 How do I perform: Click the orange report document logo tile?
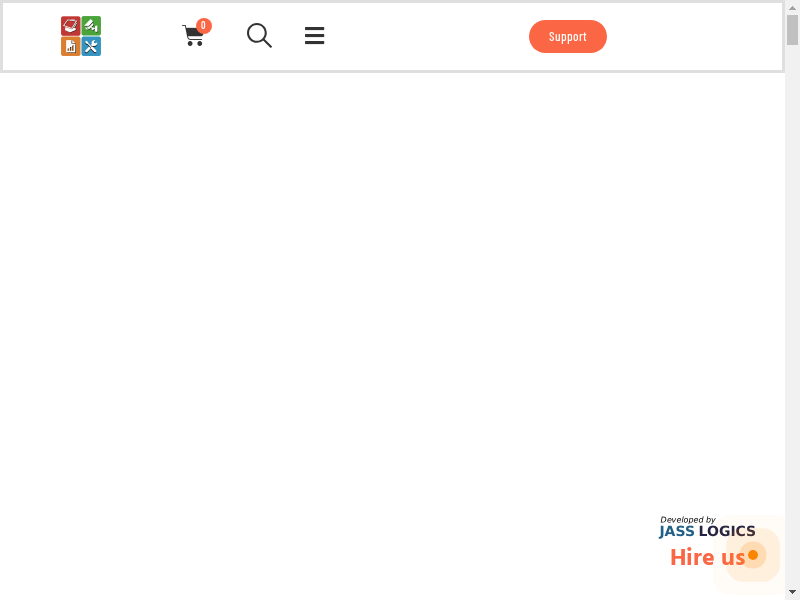tap(70, 46)
